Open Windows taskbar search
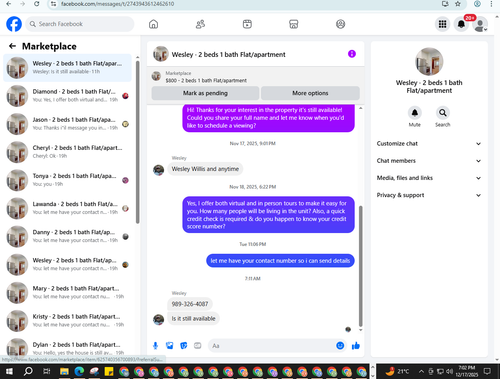 [28, 371]
